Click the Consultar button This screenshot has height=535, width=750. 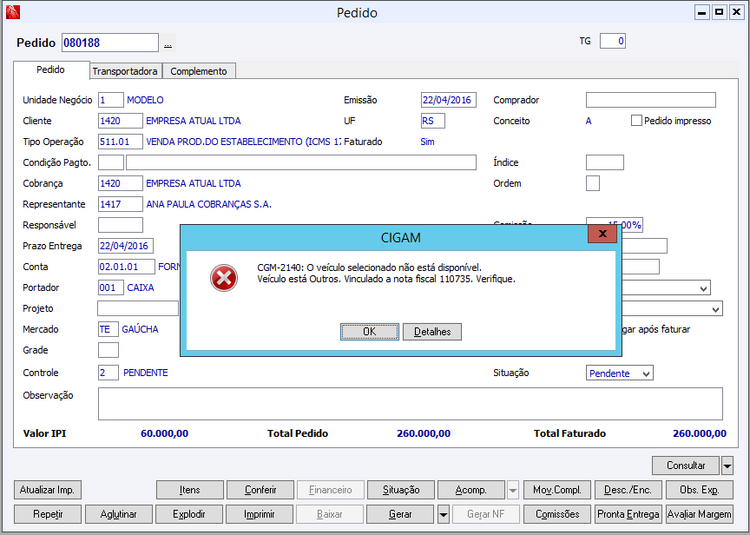(685, 465)
